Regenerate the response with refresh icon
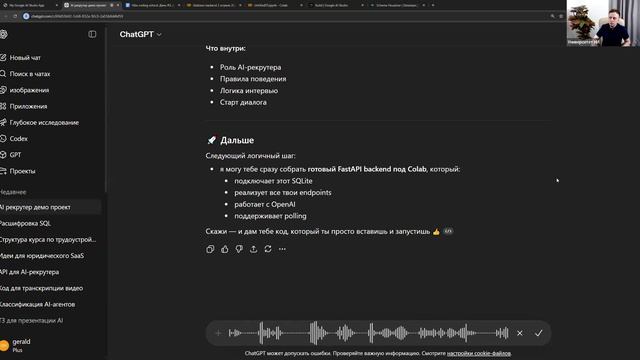 point(268,249)
